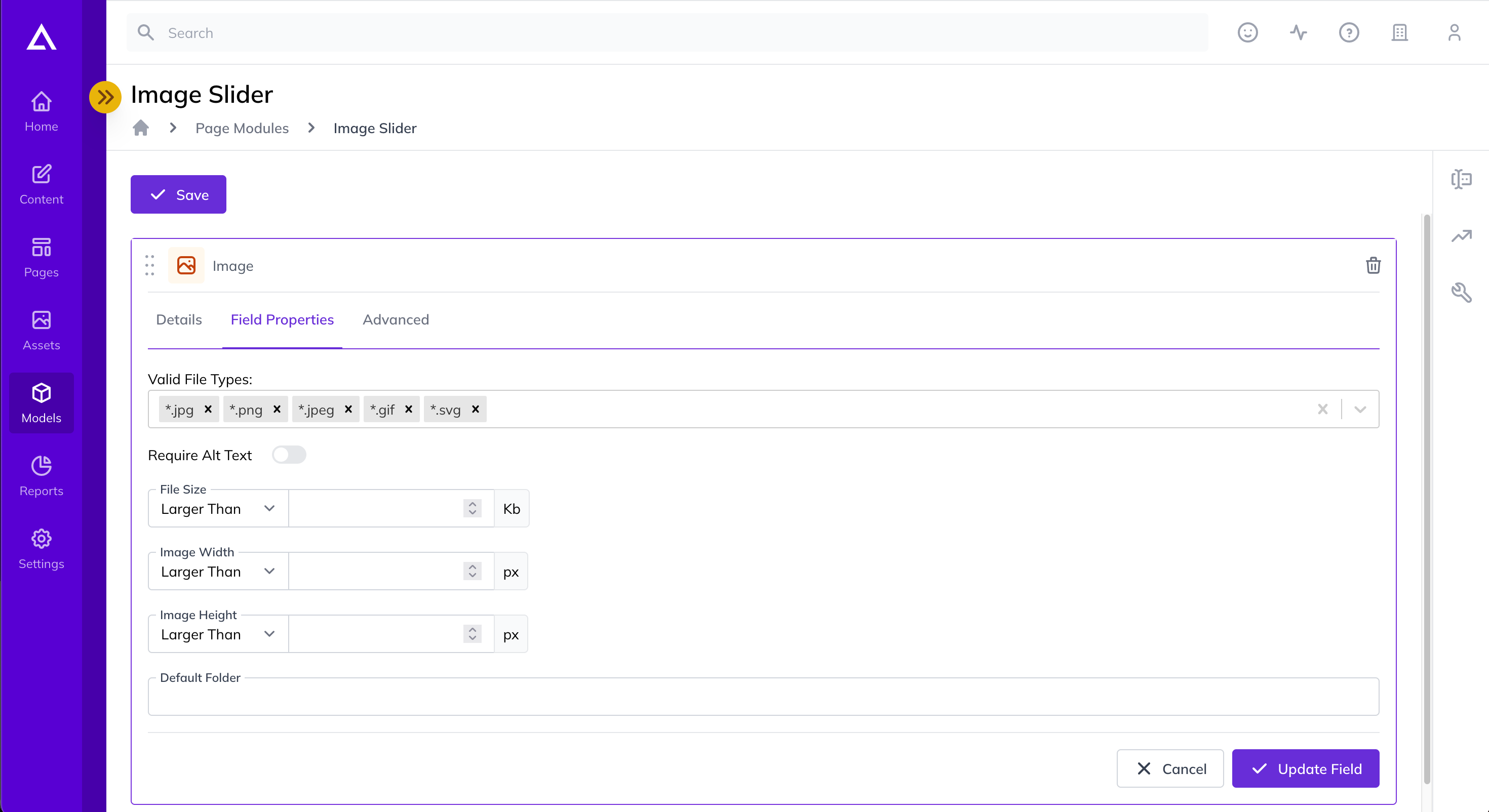Open the Content section
Viewport: 1489px width, 812px height.
tap(41, 185)
